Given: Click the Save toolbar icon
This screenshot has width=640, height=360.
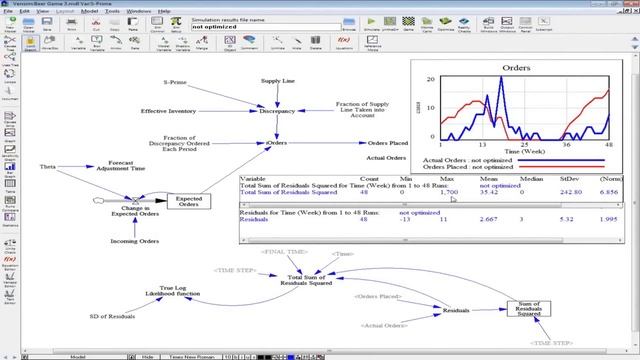Looking at the screenshot, I should point(47,24).
